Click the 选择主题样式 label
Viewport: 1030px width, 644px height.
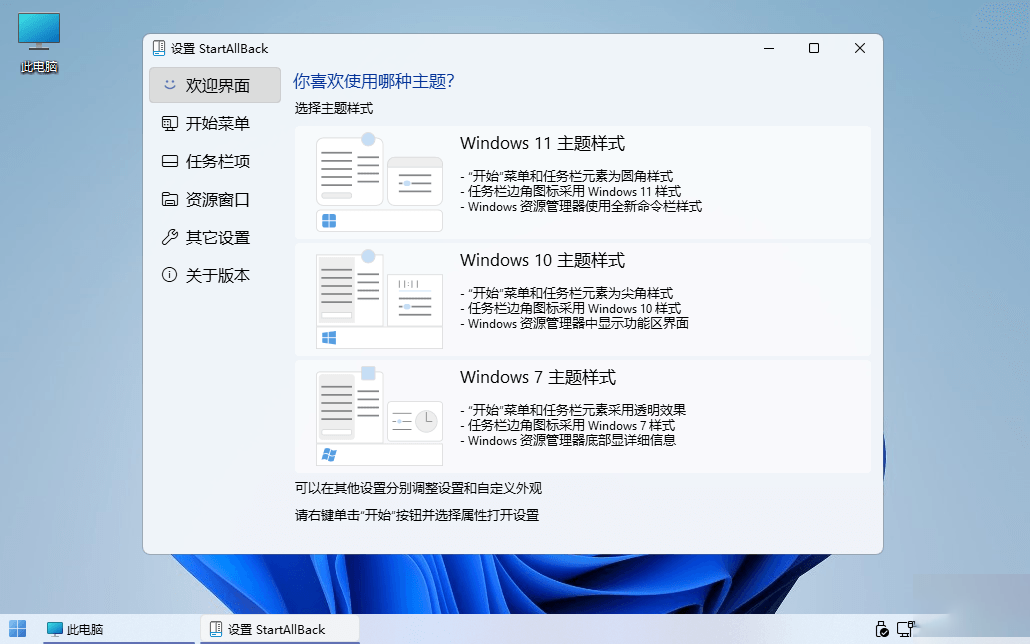pos(334,108)
